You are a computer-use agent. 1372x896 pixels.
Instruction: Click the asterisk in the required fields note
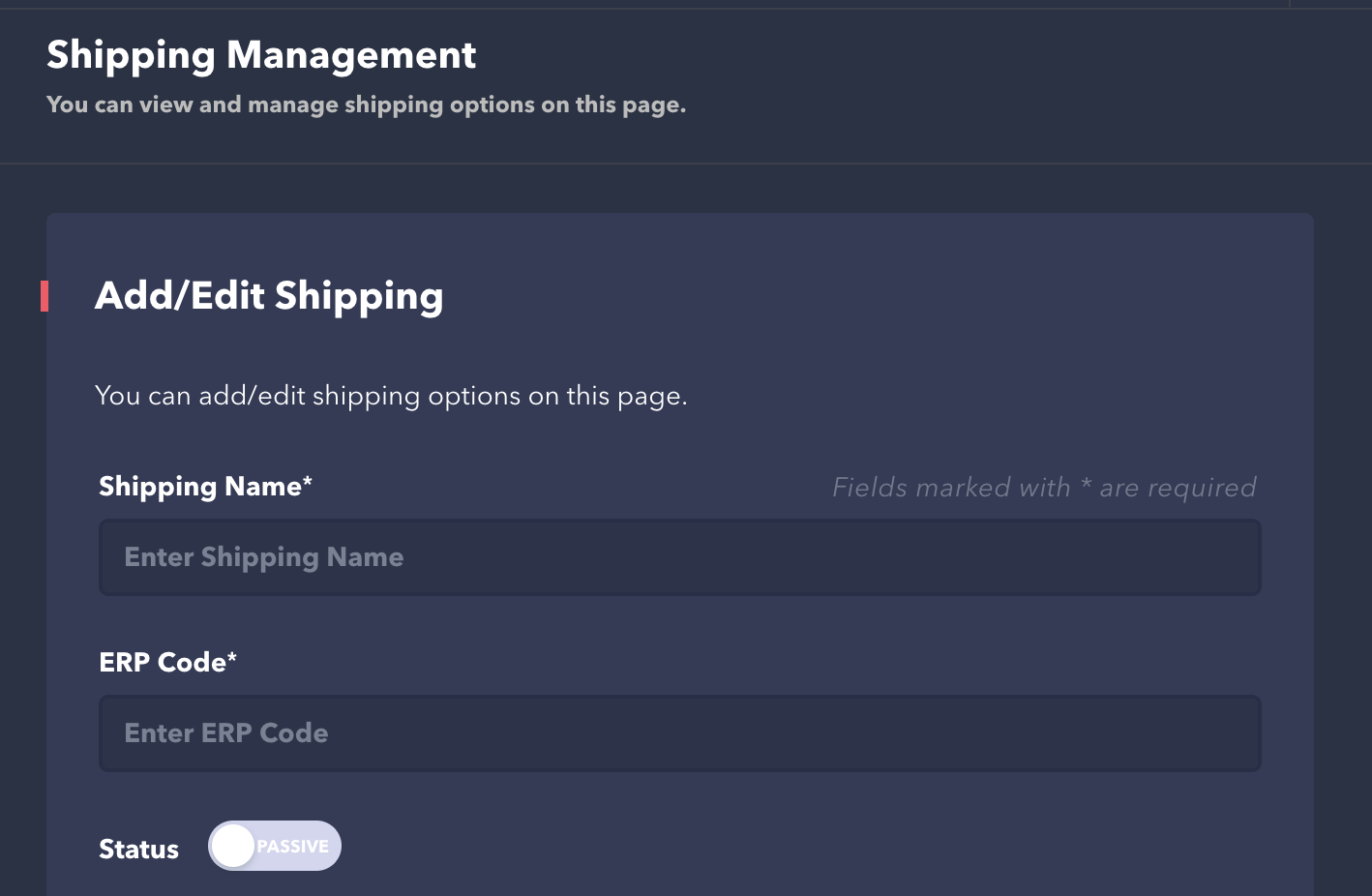[x=1086, y=484]
